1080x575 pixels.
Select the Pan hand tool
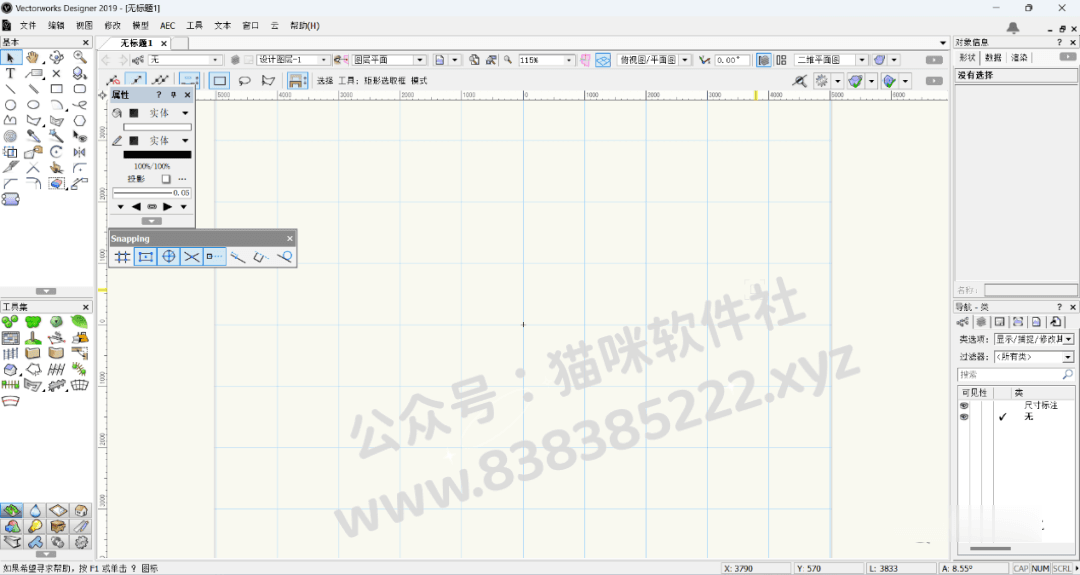[34, 57]
